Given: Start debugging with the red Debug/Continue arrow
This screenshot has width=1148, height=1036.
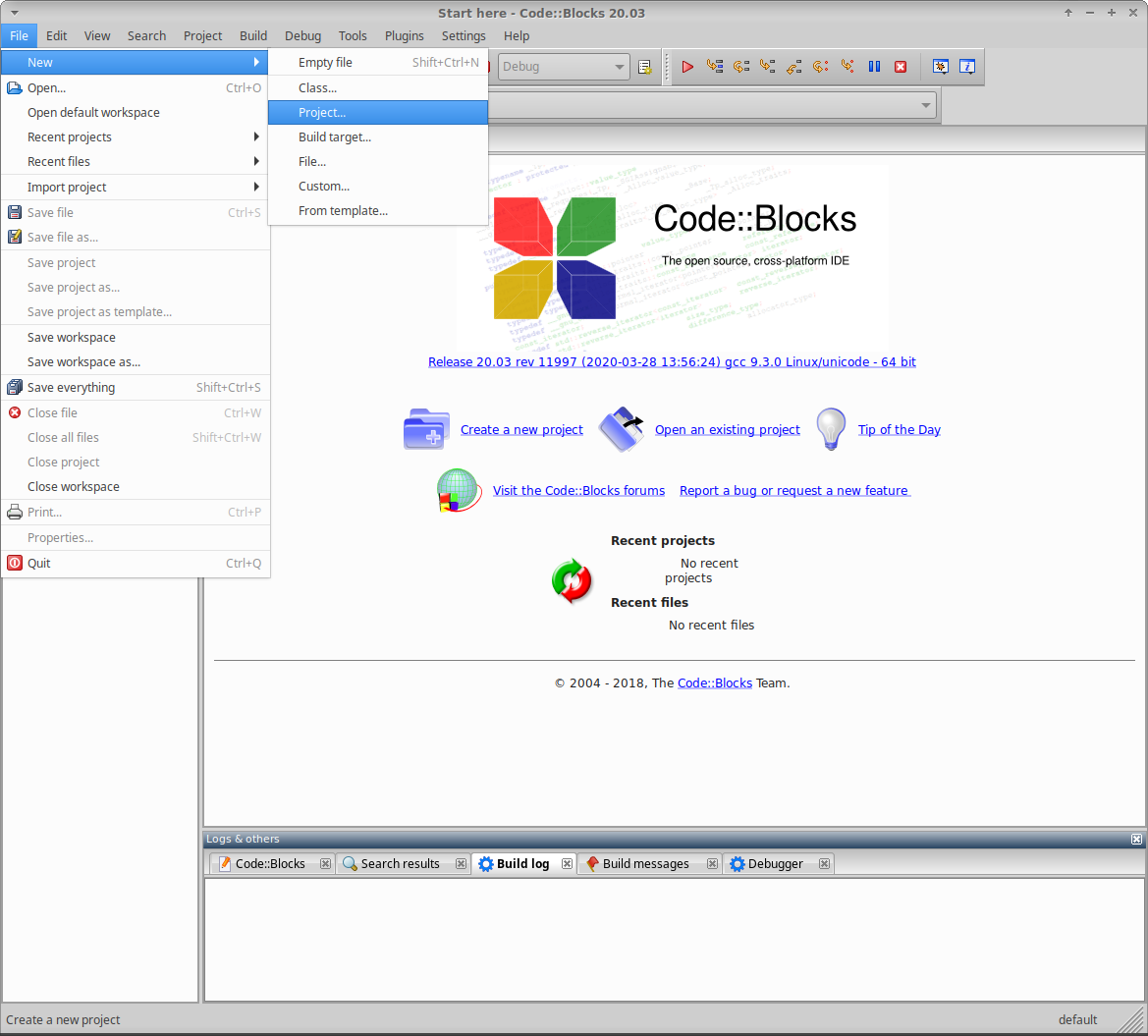Looking at the screenshot, I should coord(686,66).
